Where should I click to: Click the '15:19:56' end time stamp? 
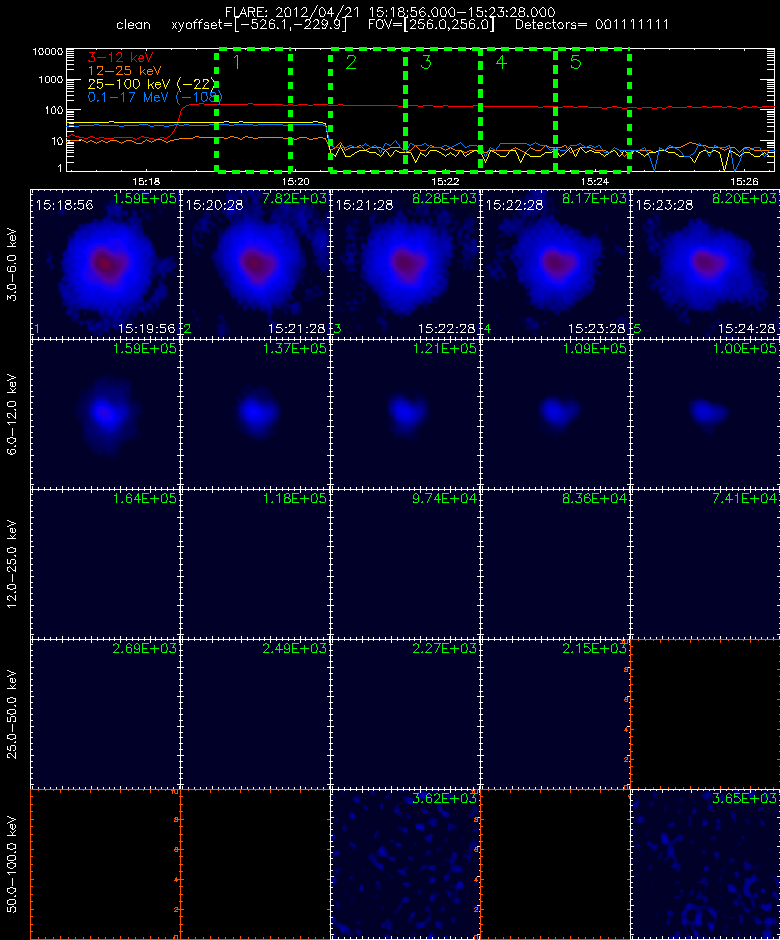click(x=147, y=329)
